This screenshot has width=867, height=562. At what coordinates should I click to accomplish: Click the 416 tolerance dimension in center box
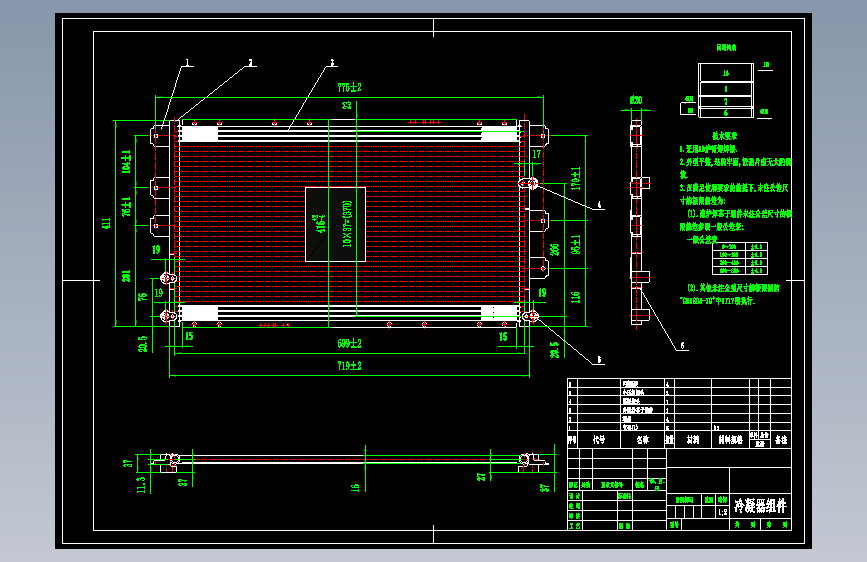(x=320, y=223)
